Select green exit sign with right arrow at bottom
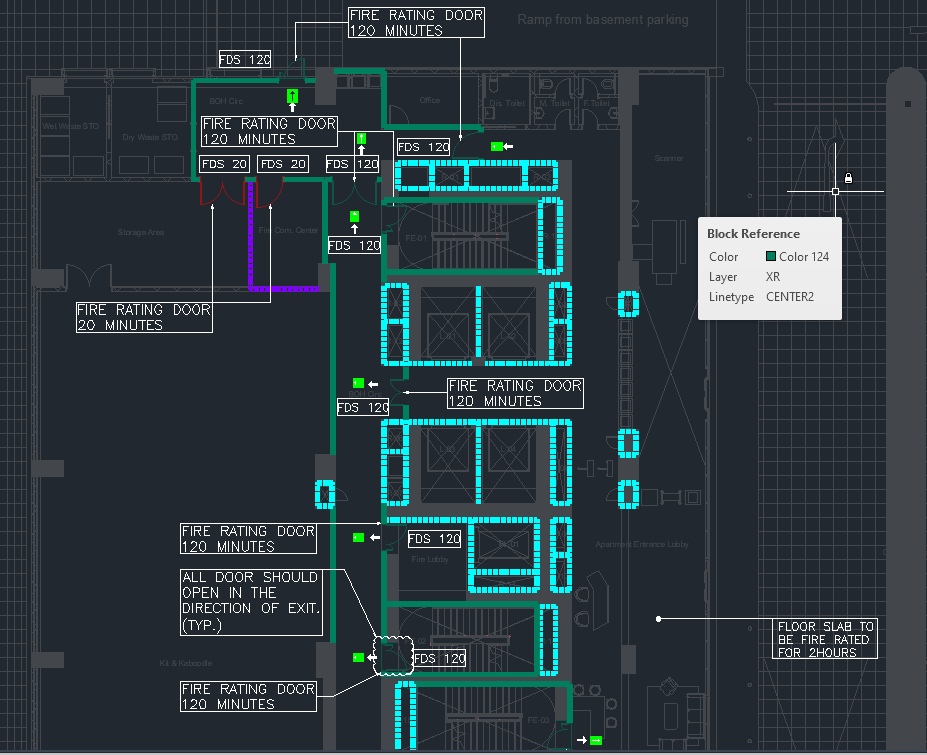The width and height of the screenshot is (927, 755). tap(595, 740)
